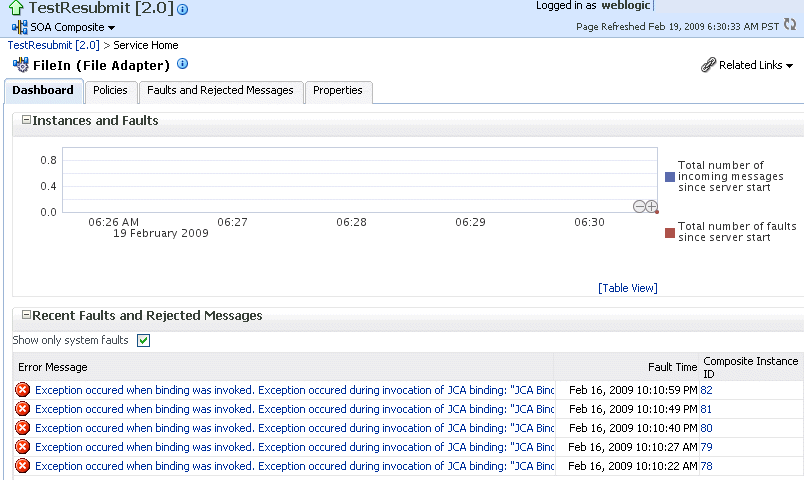The width and height of the screenshot is (804, 480).
Task: Zoom in the Instances and Faults chart
Action: coord(651,207)
